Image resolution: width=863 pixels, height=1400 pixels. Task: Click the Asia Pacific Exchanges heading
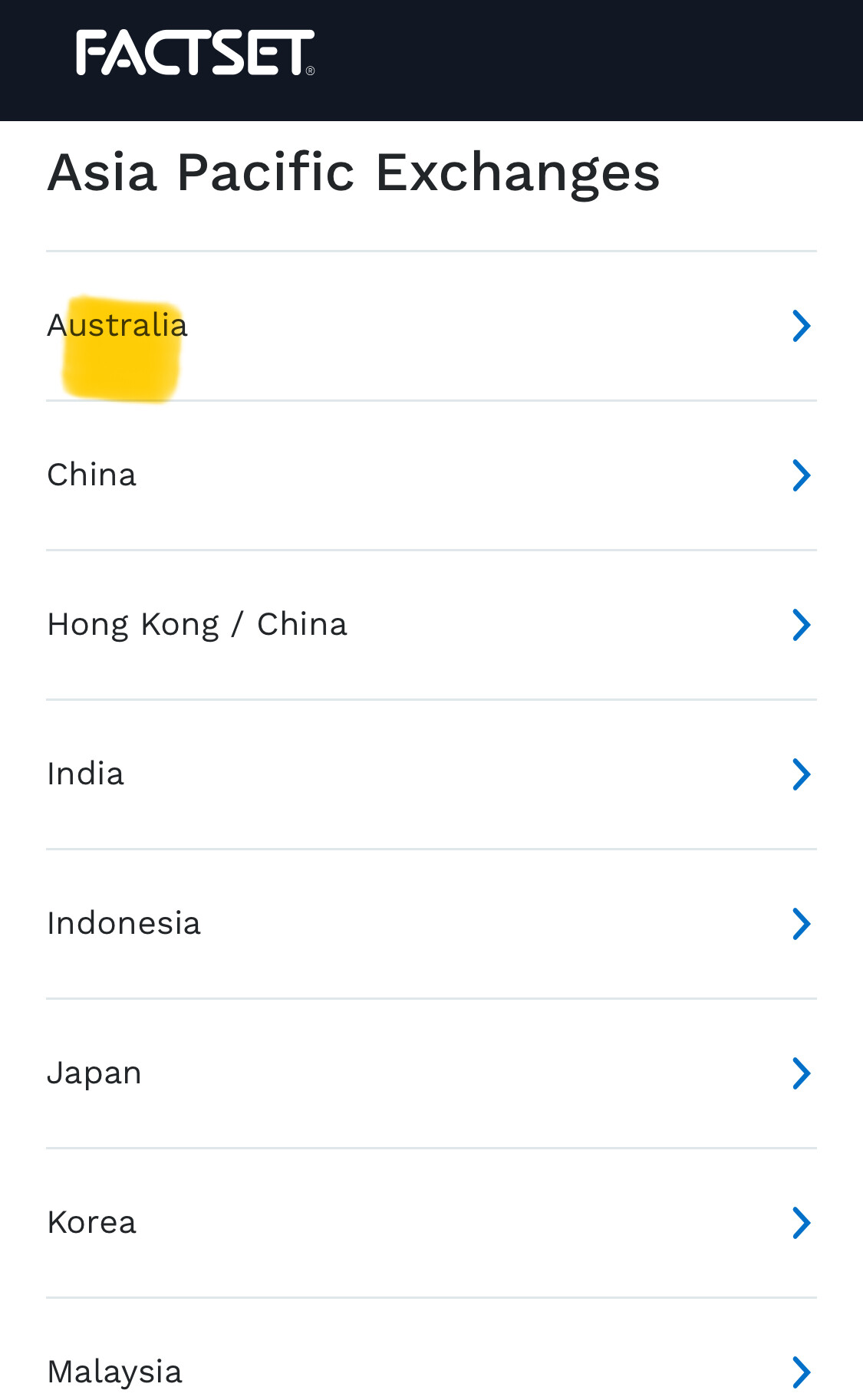[354, 172]
